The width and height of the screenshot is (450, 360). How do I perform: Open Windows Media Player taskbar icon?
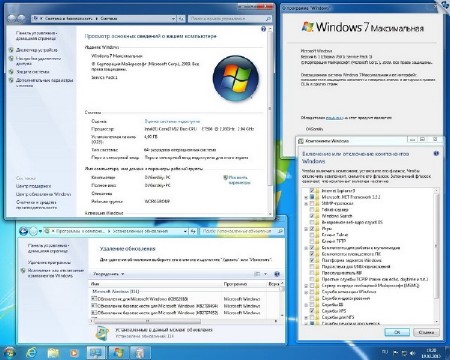pyautogui.click(x=74, y=353)
